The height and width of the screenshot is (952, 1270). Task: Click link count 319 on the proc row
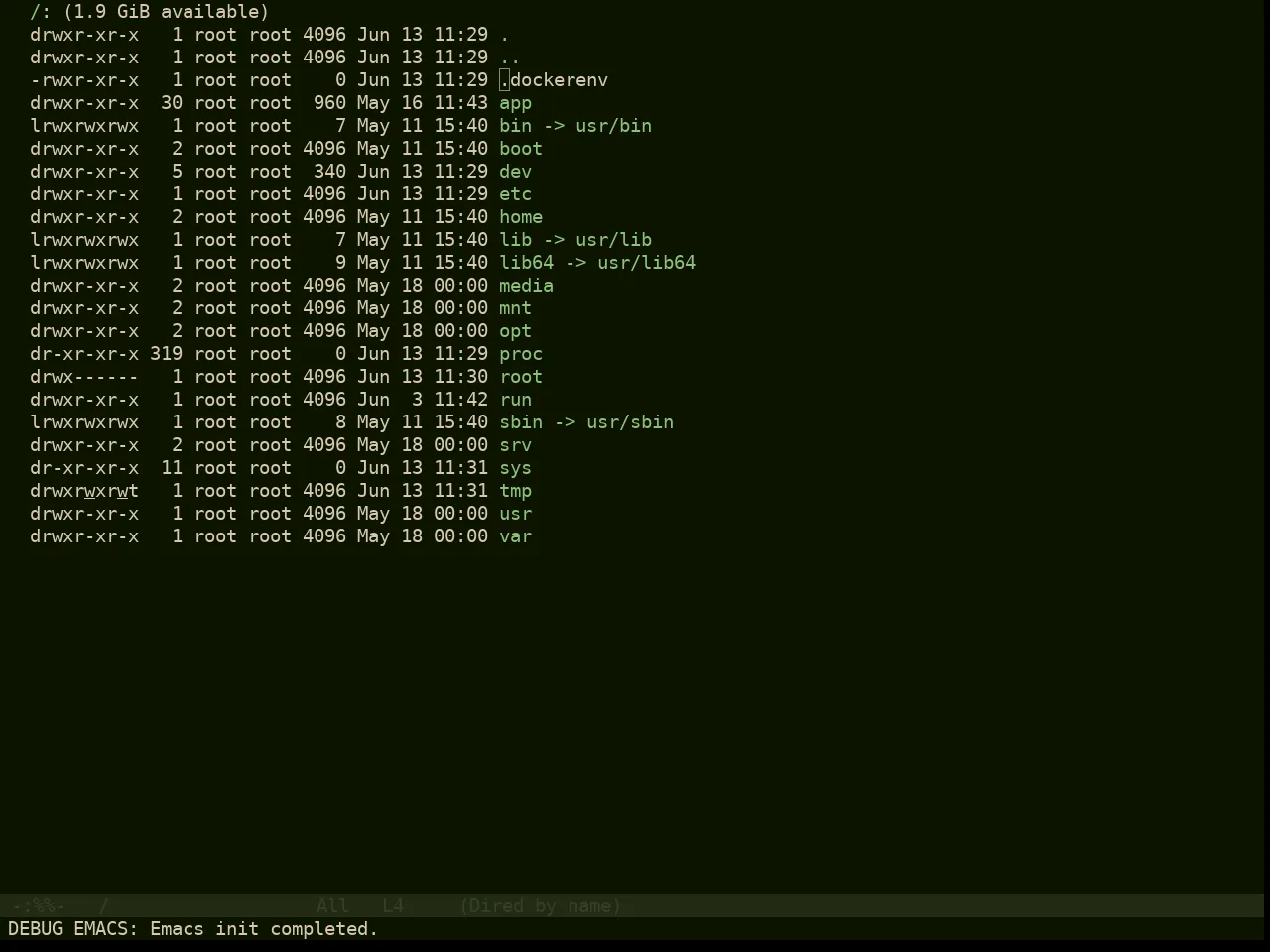[x=166, y=354]
